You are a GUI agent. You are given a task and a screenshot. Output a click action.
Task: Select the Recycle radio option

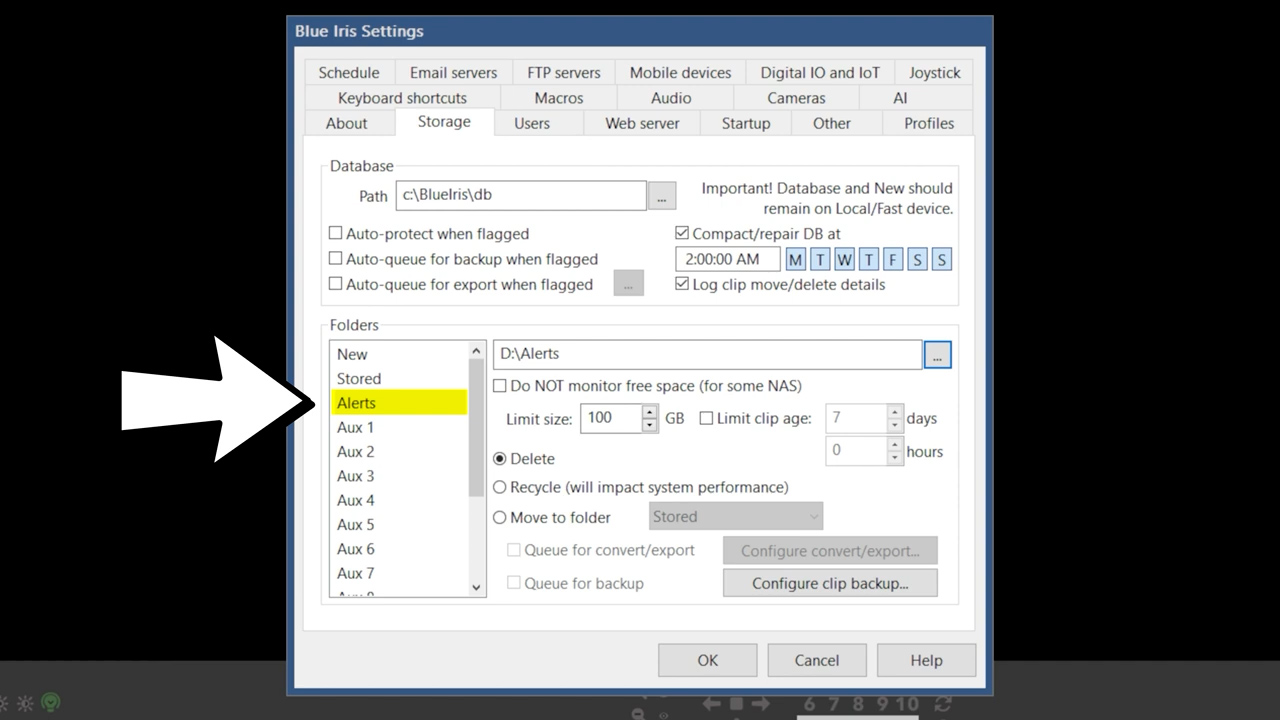click(x=500, y=487)
